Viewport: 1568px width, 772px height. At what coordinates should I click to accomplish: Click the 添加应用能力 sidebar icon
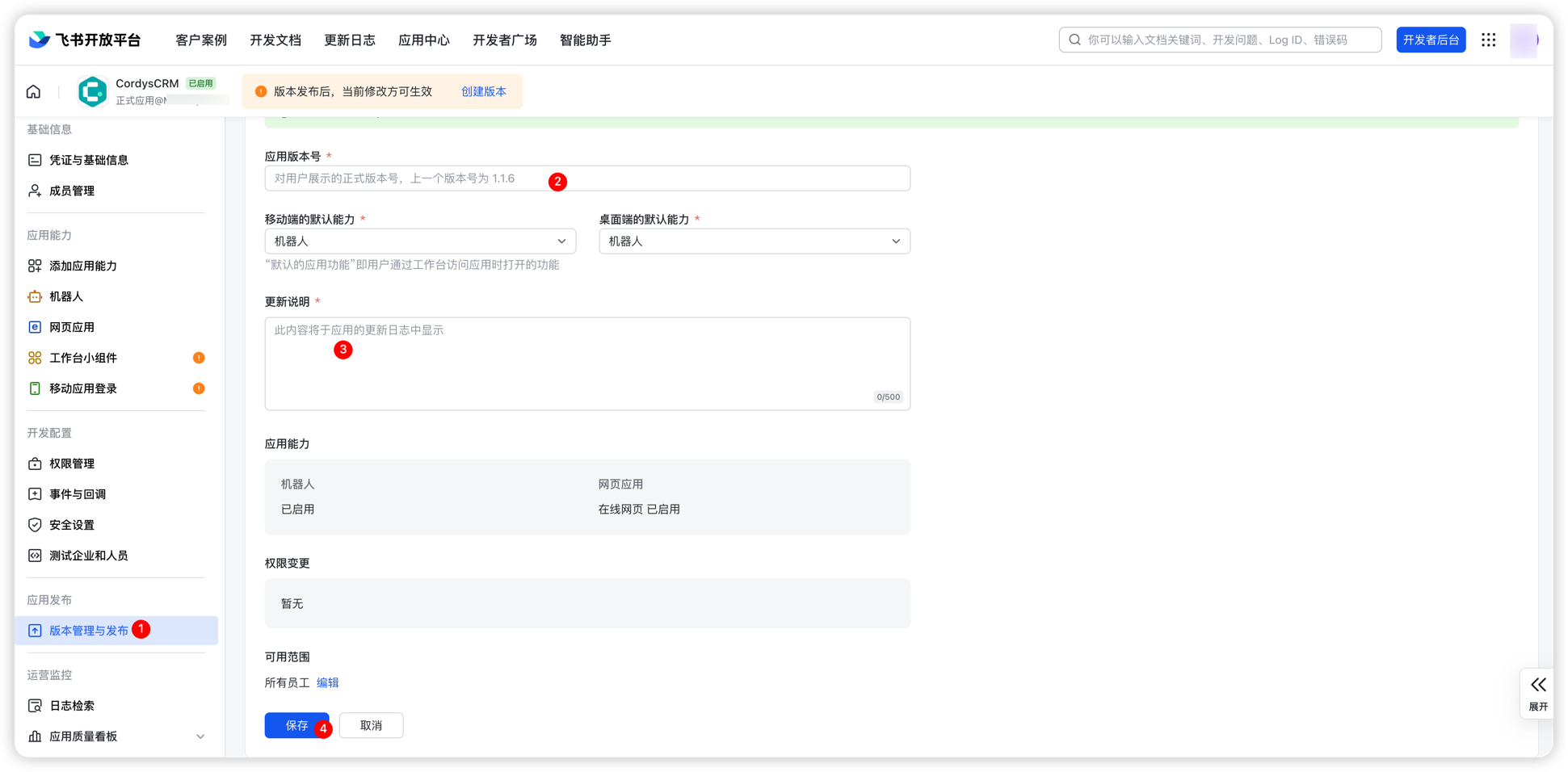(x=36, y=266)
